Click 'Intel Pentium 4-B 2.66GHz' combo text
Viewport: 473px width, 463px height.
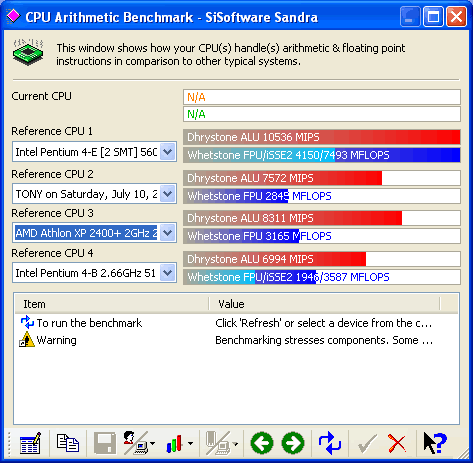click(86, 273)
